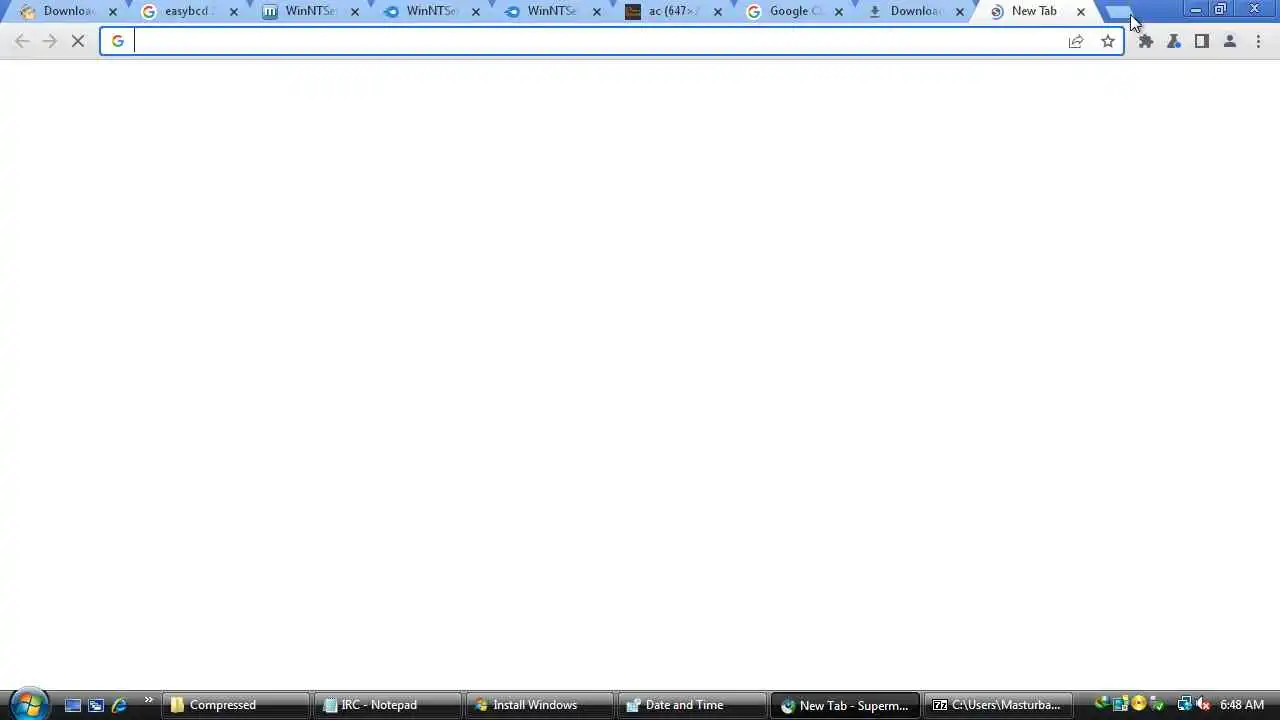1280x720 pixels.
Task: Click the 6:48 AM system clock
Action: pos(1242,705)
